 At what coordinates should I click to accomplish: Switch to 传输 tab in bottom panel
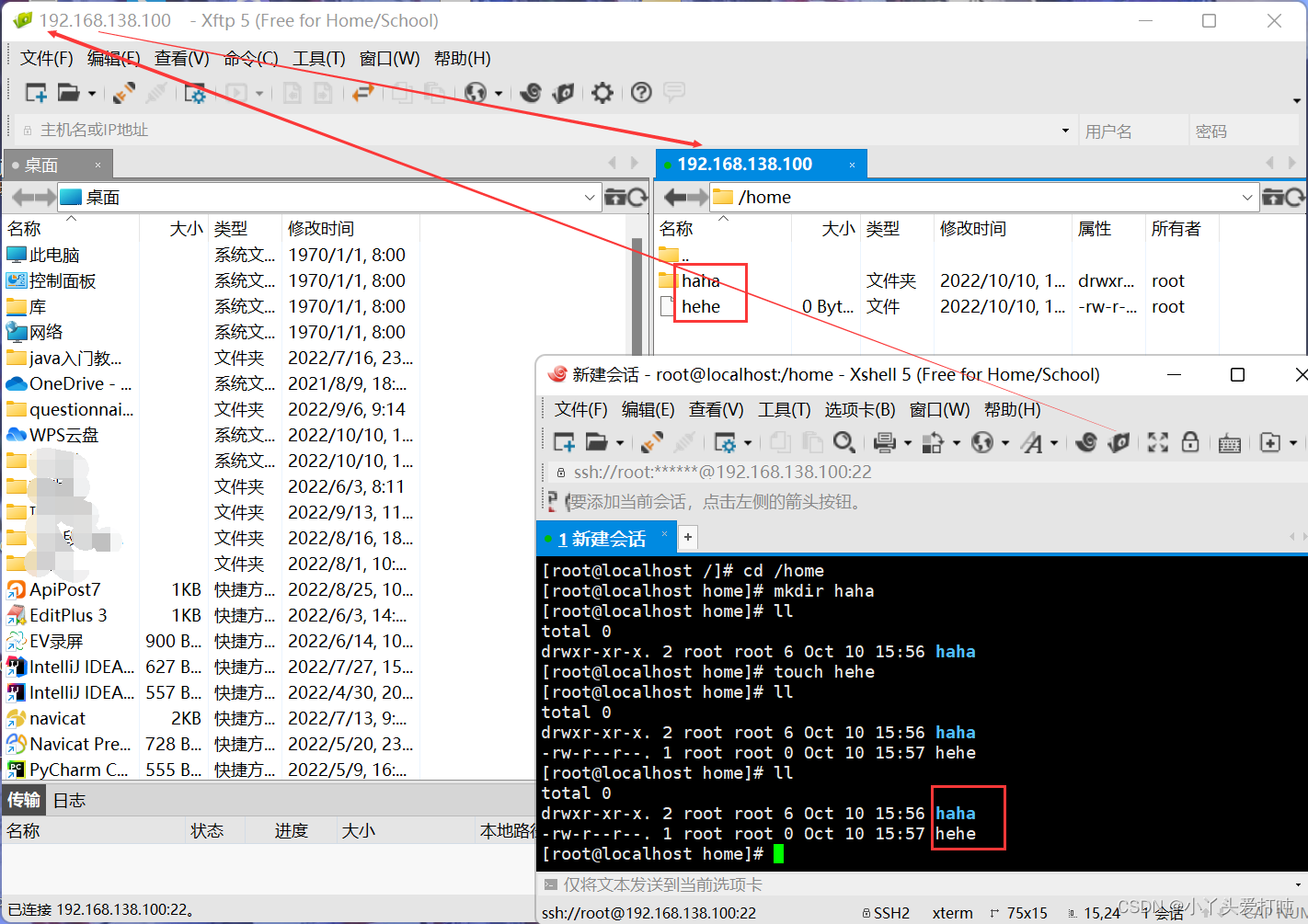24,800
